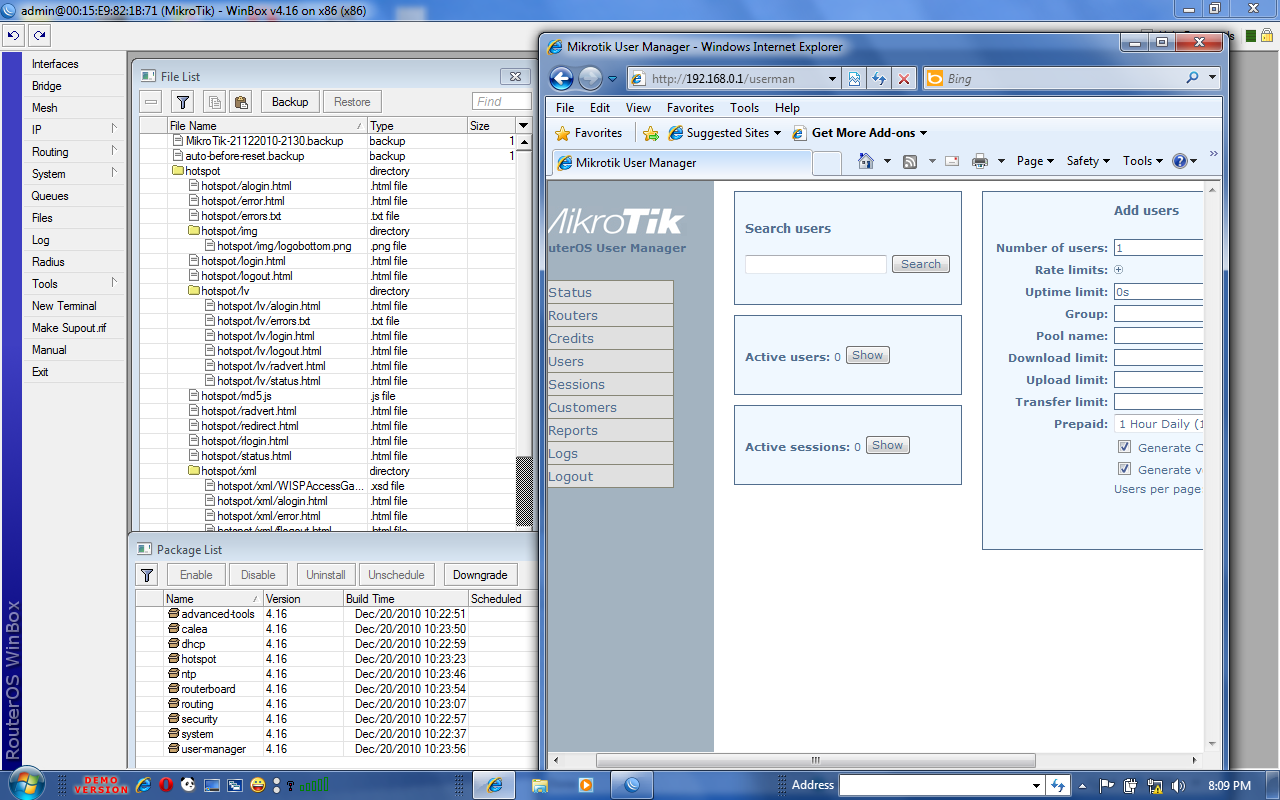1280x800 pixels.
Task: Click the IE RSS feeds icon
Action: pyautogui.click(x=910, y=161)
